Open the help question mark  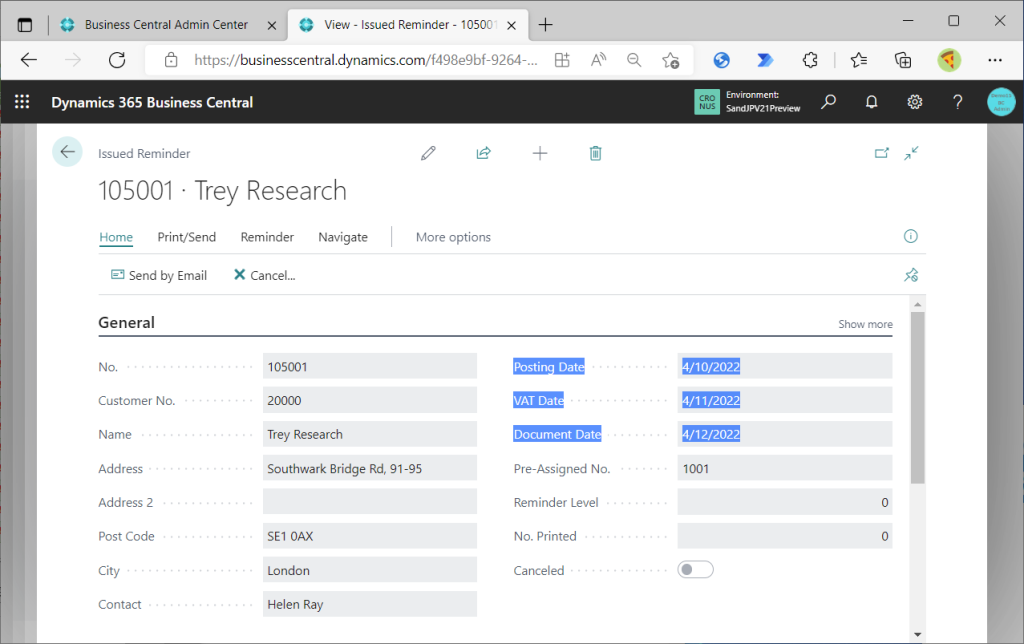coord(957,102)
